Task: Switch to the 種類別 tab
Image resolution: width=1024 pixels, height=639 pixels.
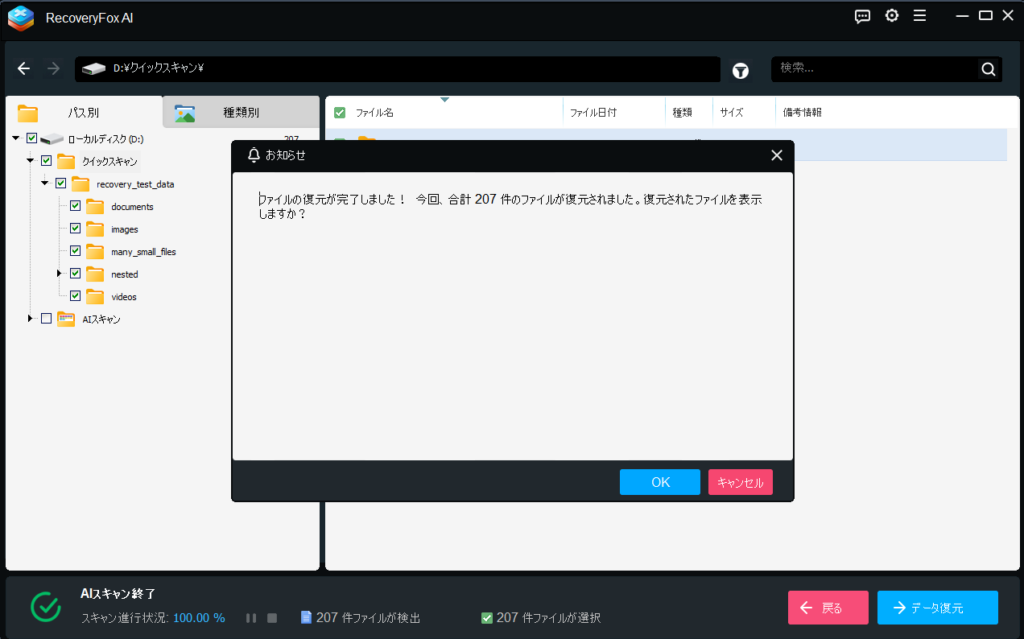Action: click(x=240, y=112)
